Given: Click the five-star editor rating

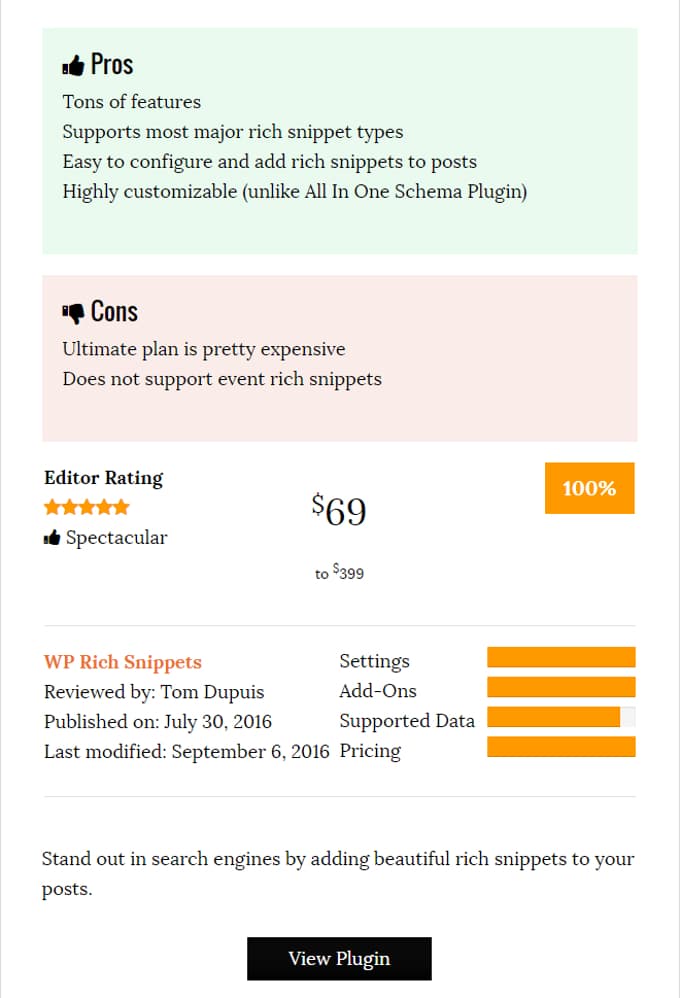Looking at the screenshot, I should click(87, 507).
